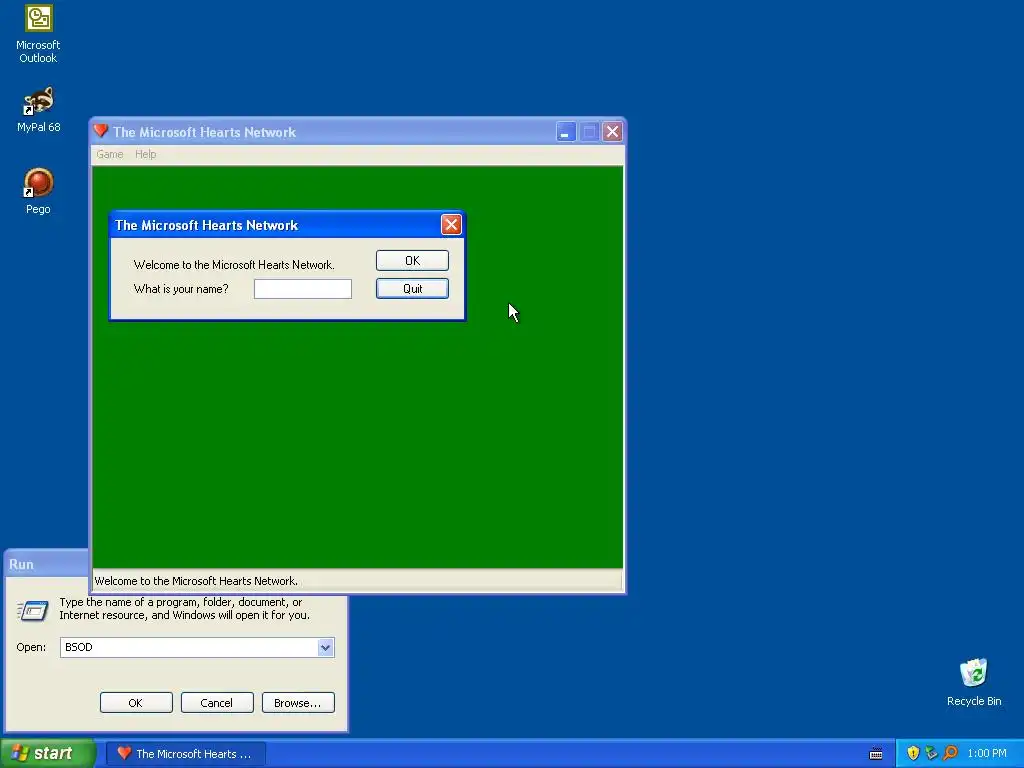Click the yellow security shield tray icon
1024x768 pixels.
(913, 753)
